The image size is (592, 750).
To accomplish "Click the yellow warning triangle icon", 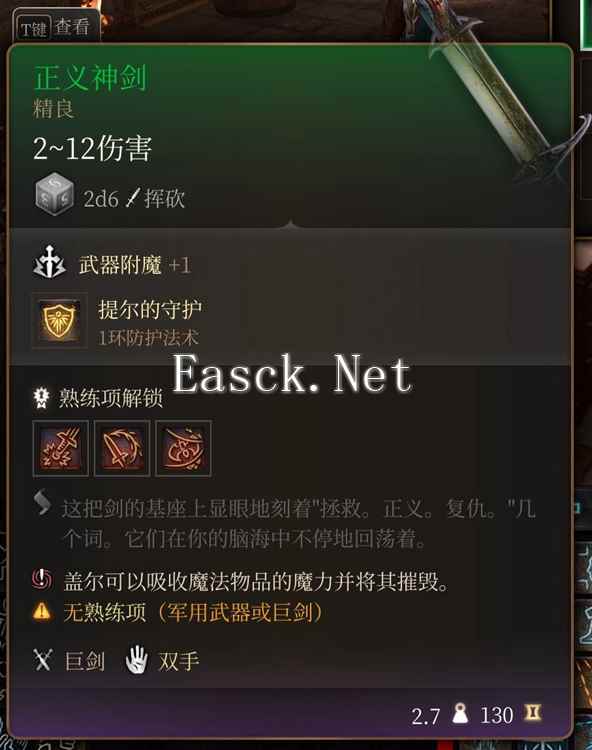I will 42,611.
